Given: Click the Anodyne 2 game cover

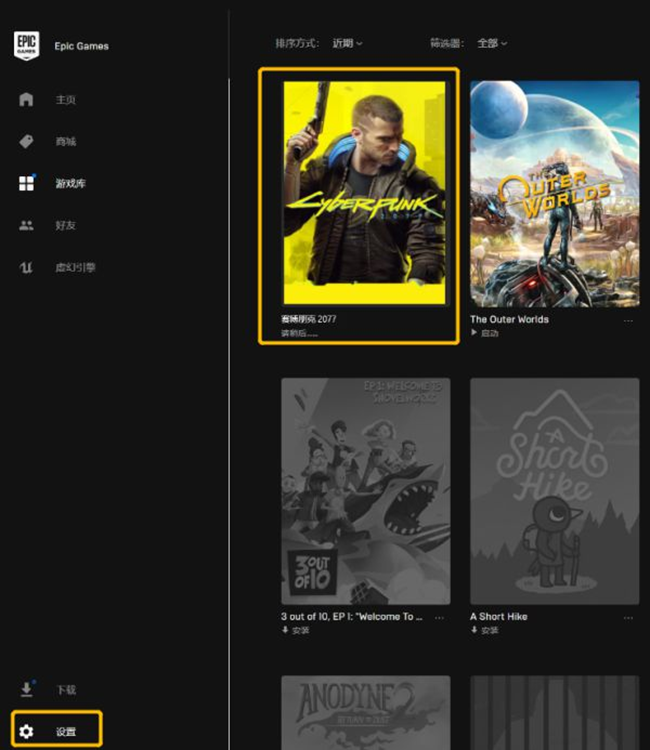Looking at the screenshot, I should pos(365,712).
